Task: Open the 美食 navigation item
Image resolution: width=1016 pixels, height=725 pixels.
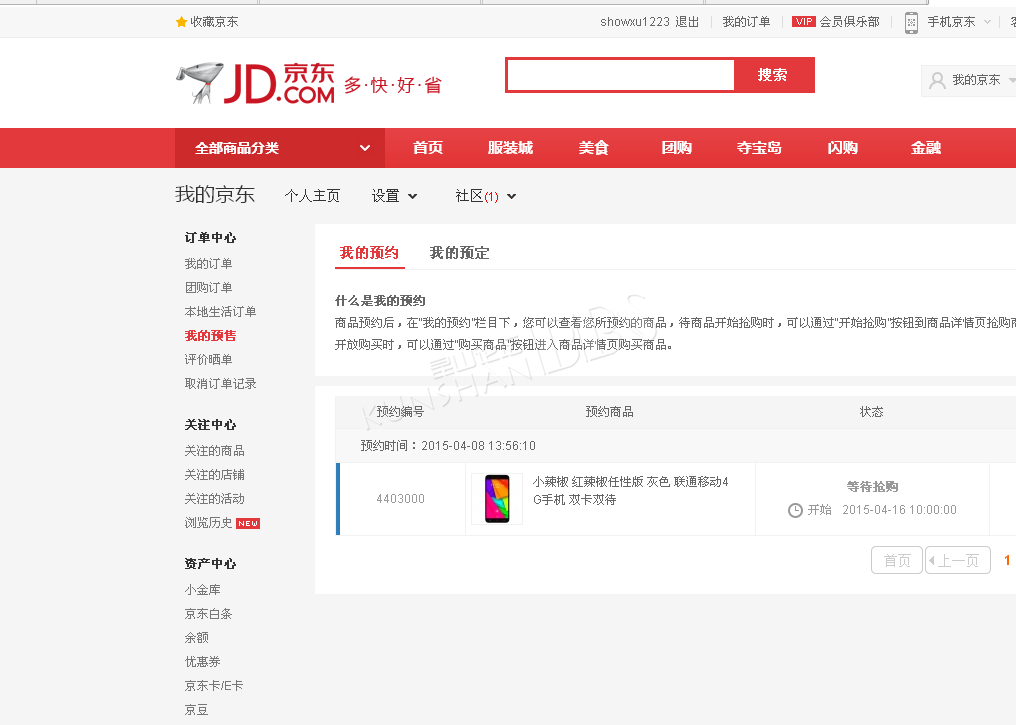Action: pos(594,148)
